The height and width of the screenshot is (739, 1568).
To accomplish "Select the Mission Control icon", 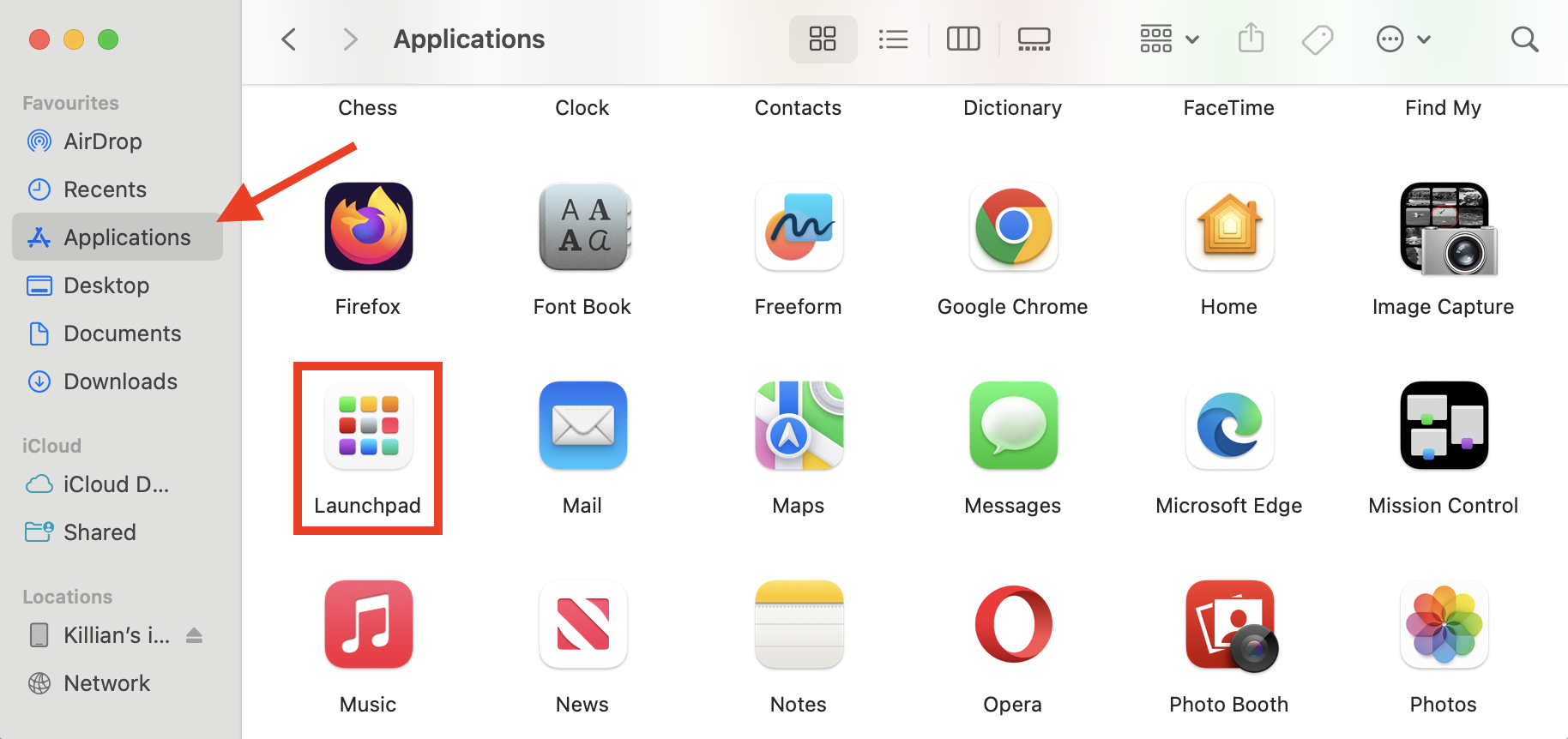I will (x=1444, y=425).
